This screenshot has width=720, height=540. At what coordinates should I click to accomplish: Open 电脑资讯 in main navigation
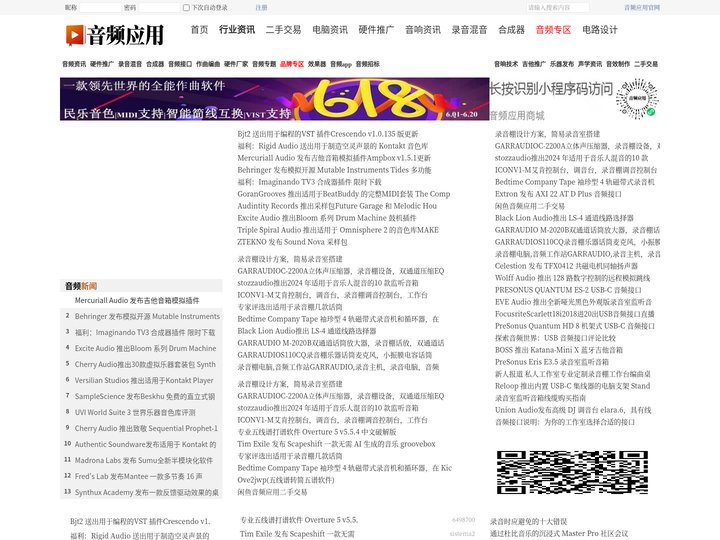pyautogui.click(x=330, y=30)
